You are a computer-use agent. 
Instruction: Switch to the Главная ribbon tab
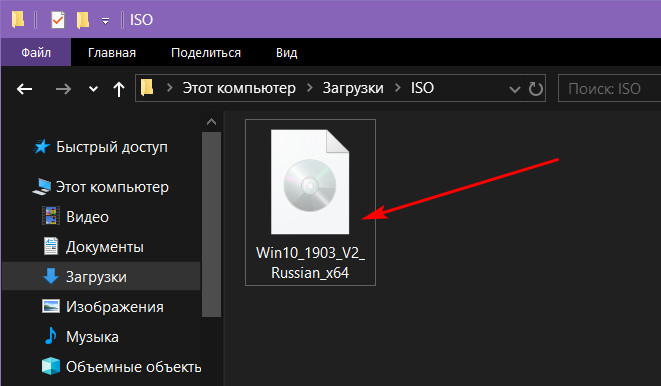coord(112,53)
